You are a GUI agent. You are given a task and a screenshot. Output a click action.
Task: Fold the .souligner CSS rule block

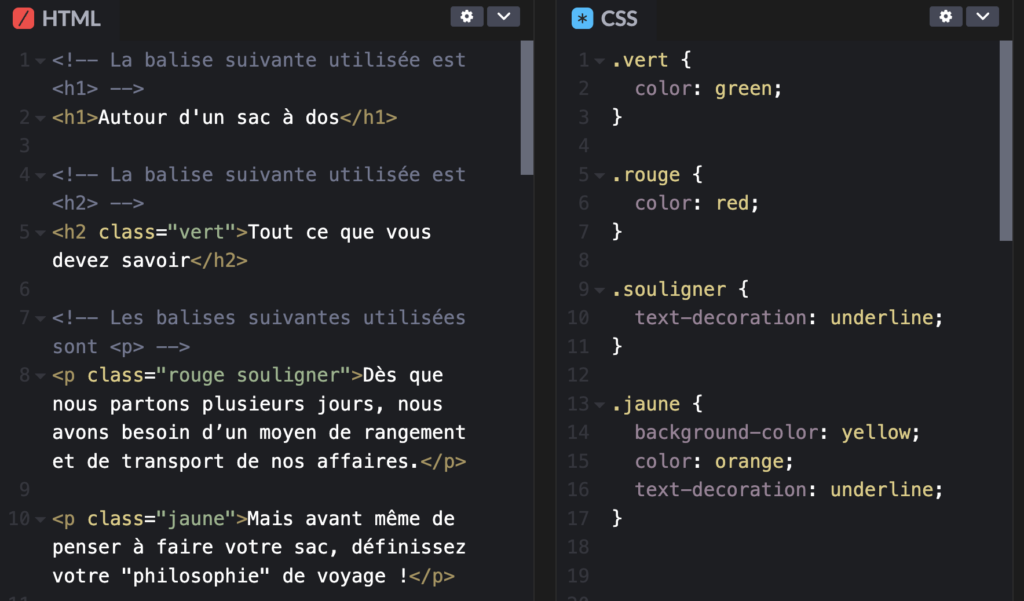(600, 291)
